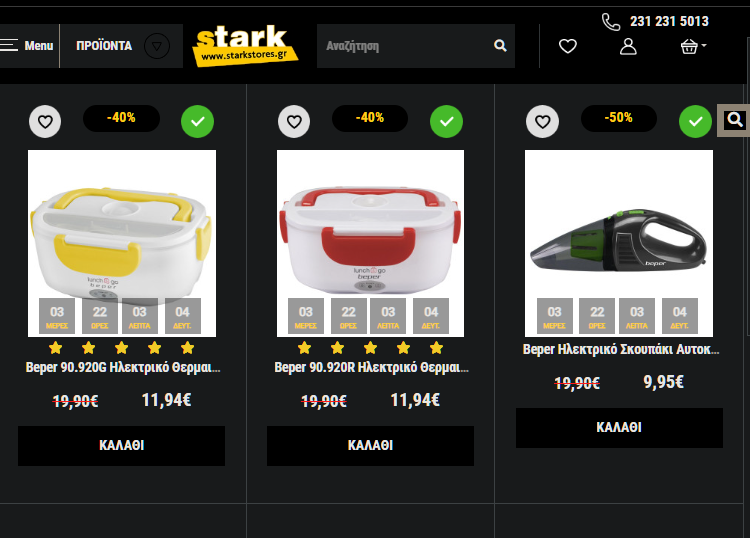
Task: Click the Stark logo
Action: (245, 45)
